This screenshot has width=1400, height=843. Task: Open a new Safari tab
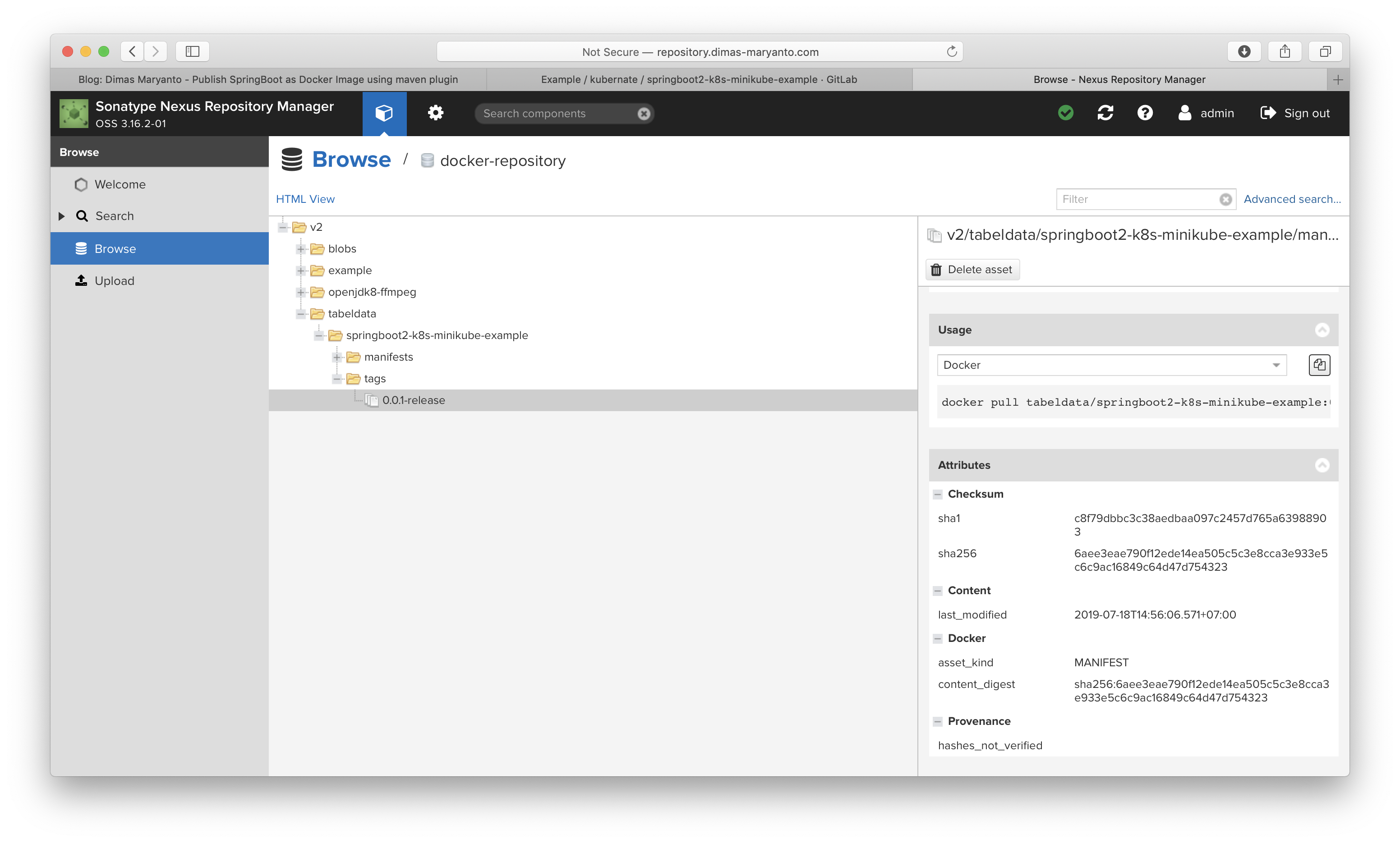click(1337, 79)
